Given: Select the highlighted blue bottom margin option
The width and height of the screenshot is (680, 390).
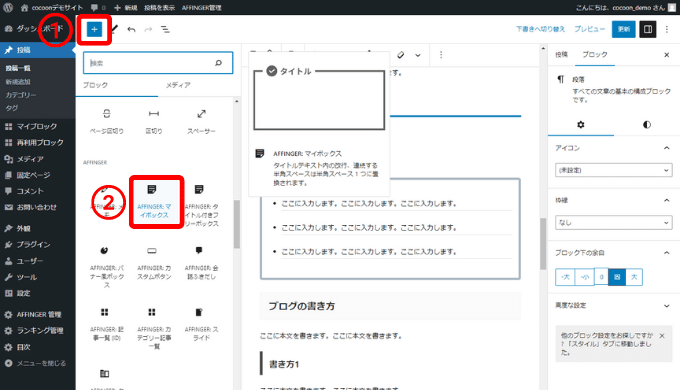Looking at the screenshot, I should pos(617,277).
